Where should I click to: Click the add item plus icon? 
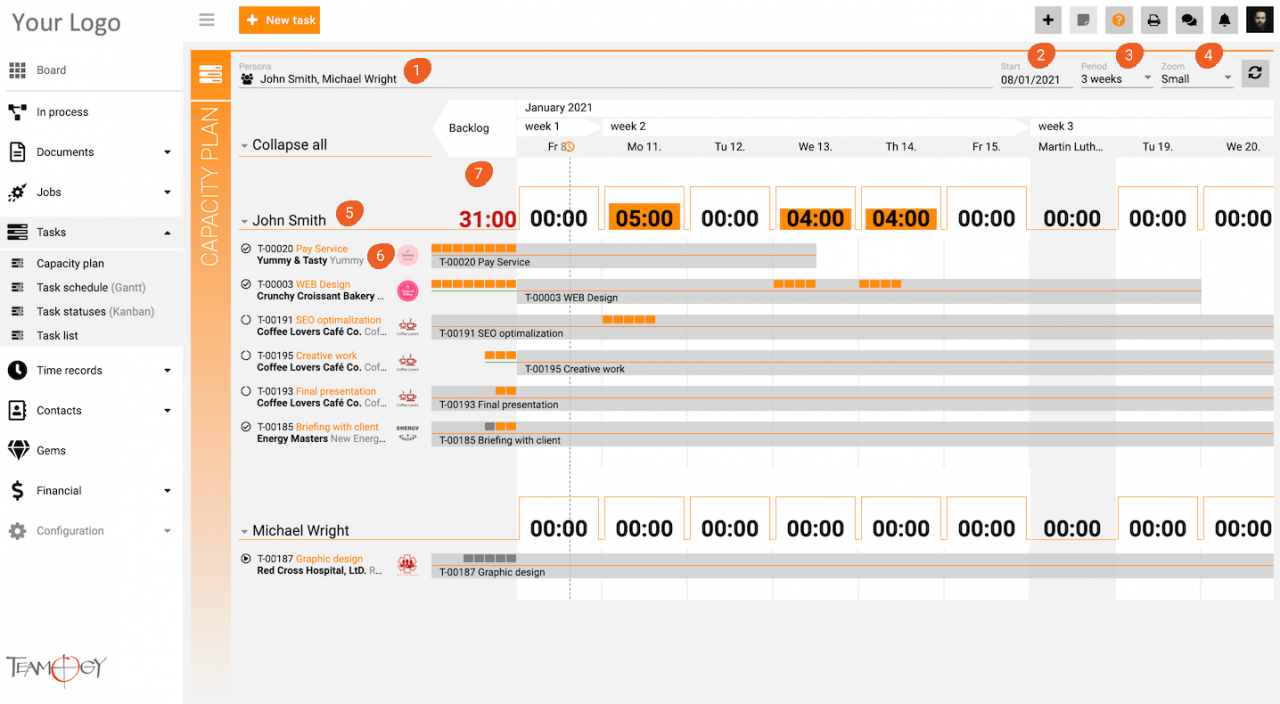coord(1047,20)
